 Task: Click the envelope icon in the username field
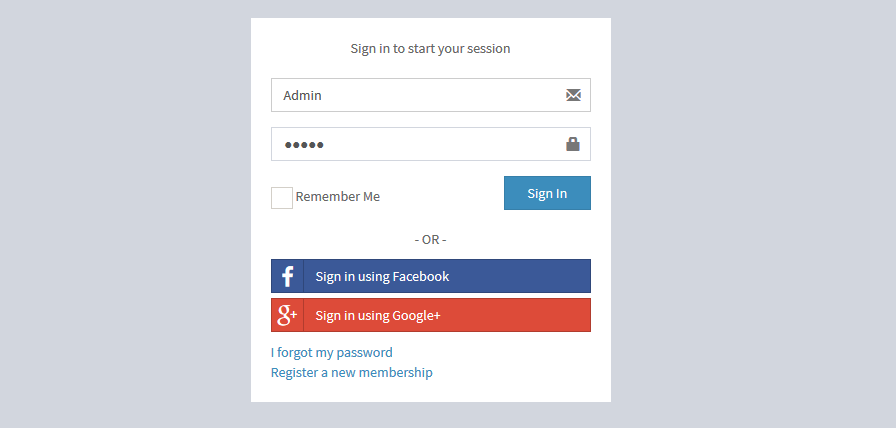pos(573,95)
